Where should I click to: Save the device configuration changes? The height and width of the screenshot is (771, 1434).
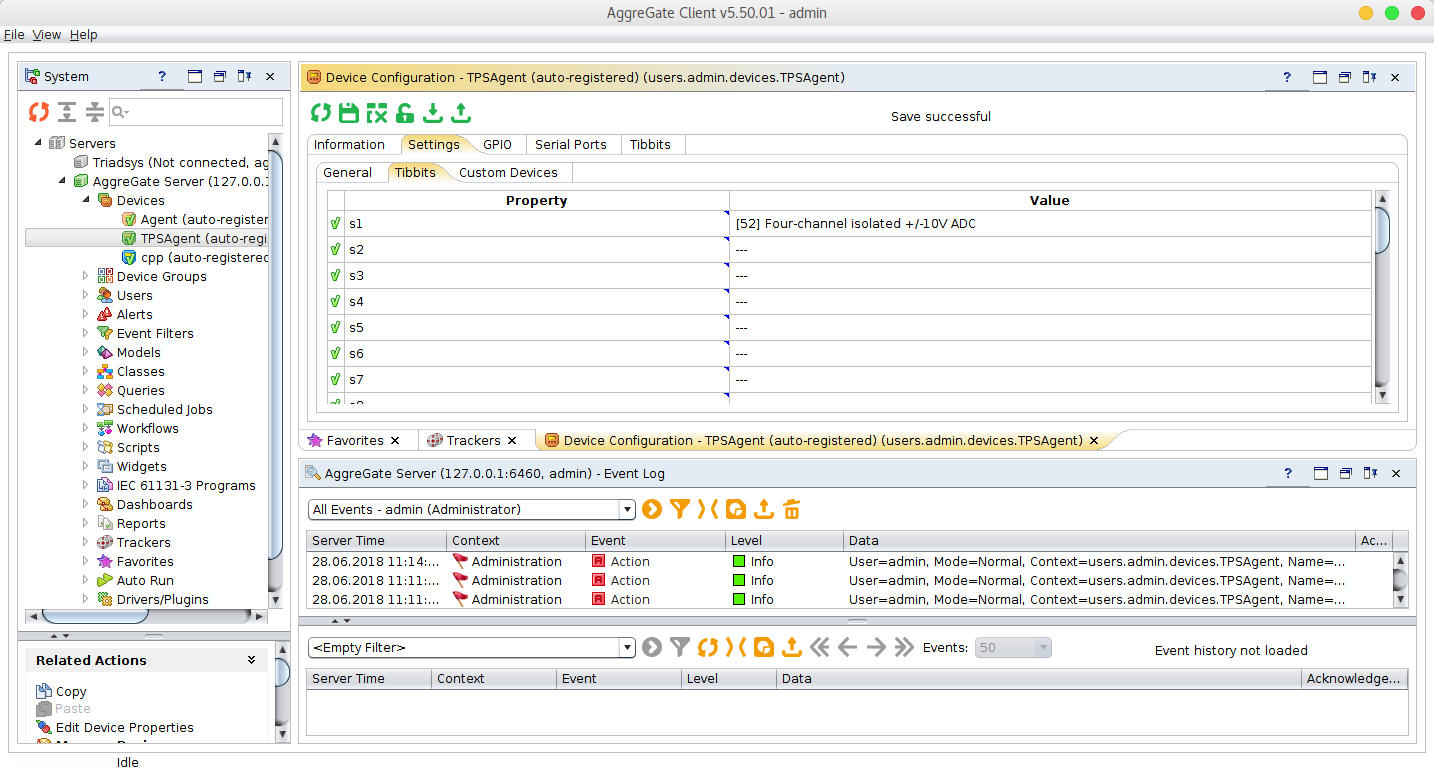[x=348, y=113]
